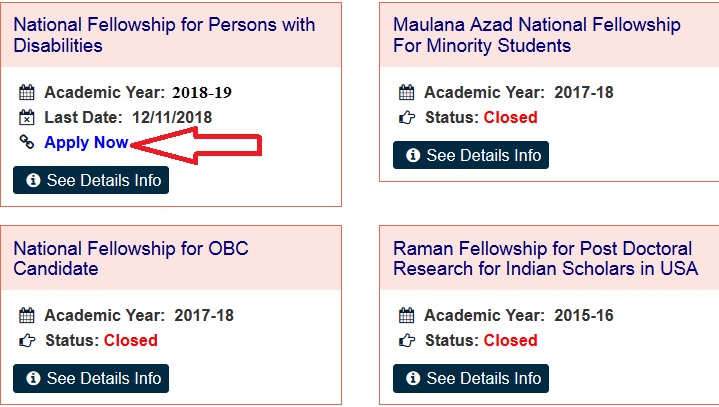
Task: Click Closed status text in Maulana Azad card
Action: tap(510, 118)
